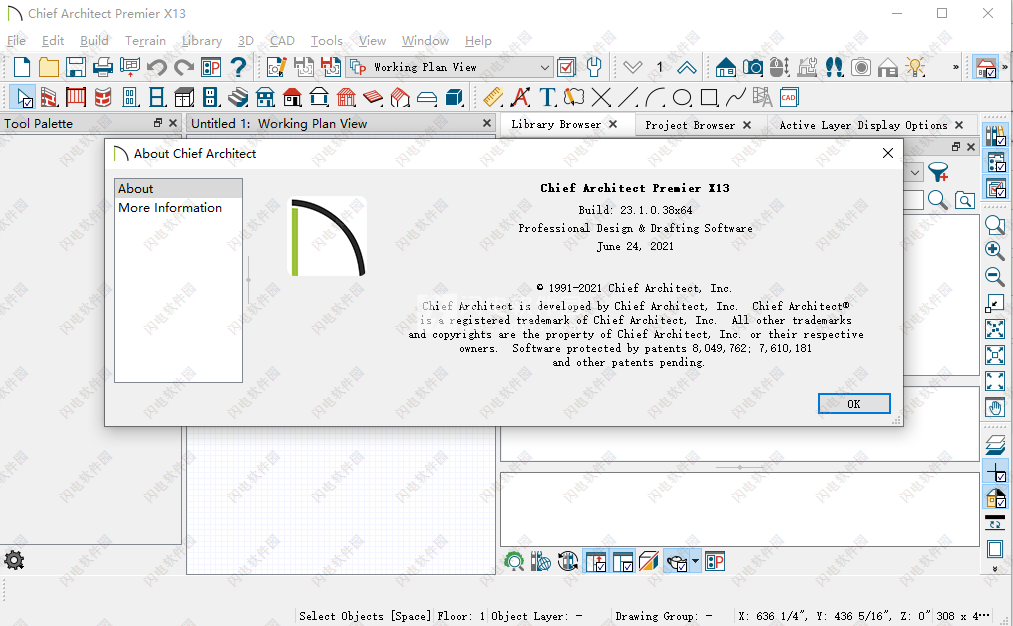Image resolution: width=1013 pixels, height=626 pixels.
Task: Select More Information in About list
Action: pyautogui.click(x=170, y=207)
